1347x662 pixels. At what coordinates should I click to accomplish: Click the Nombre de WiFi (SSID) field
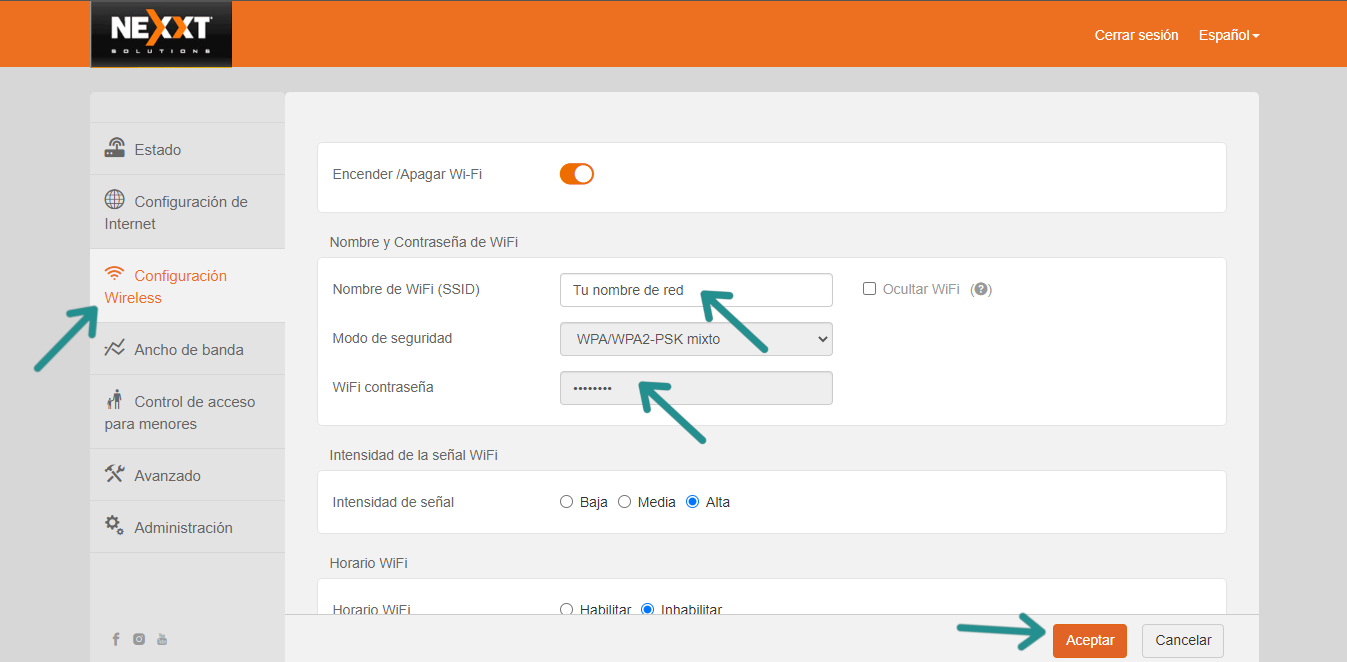(x=696, y=290)
